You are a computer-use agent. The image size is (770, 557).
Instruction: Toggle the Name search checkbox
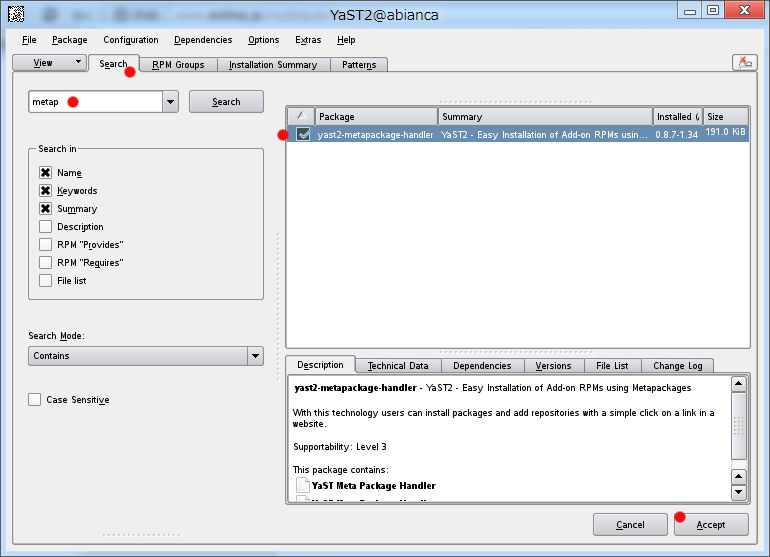pos(45,172)
